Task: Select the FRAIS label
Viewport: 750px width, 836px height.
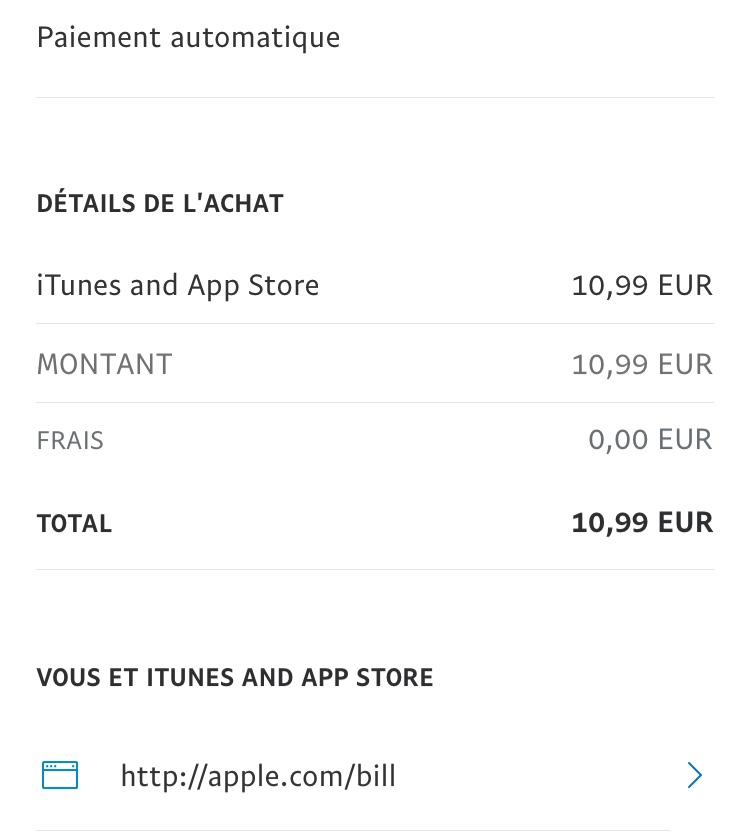Action: click(70, 440)
